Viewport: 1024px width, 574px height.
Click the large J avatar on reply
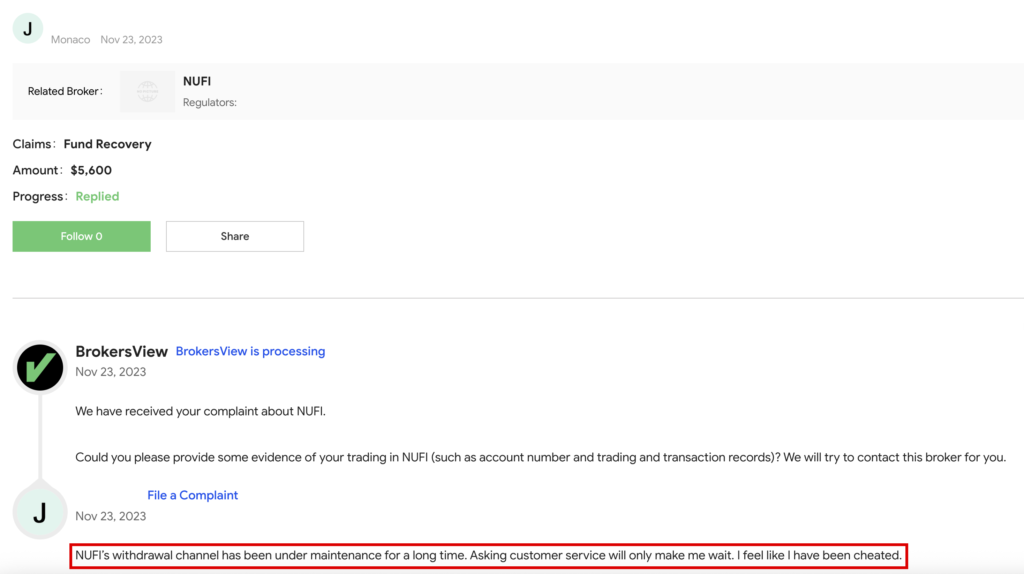pos(40,513)
